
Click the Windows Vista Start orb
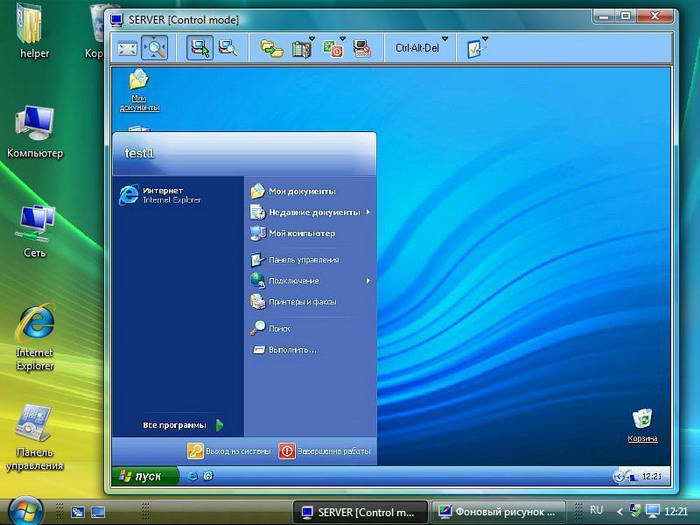click(x=25, y=512)
